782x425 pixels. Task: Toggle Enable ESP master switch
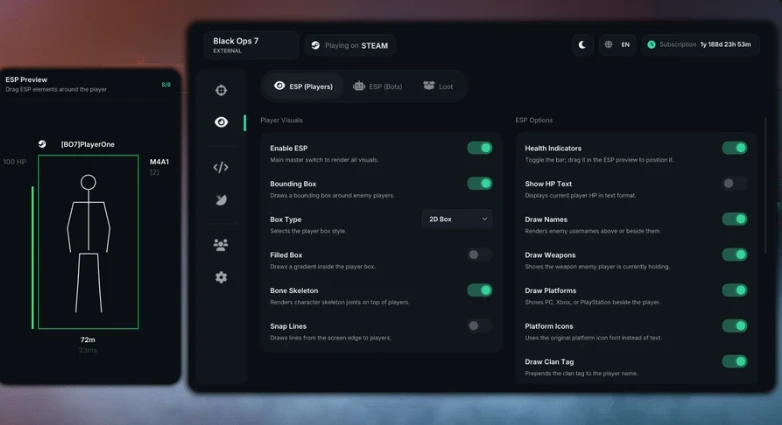[x=480, y=148]
